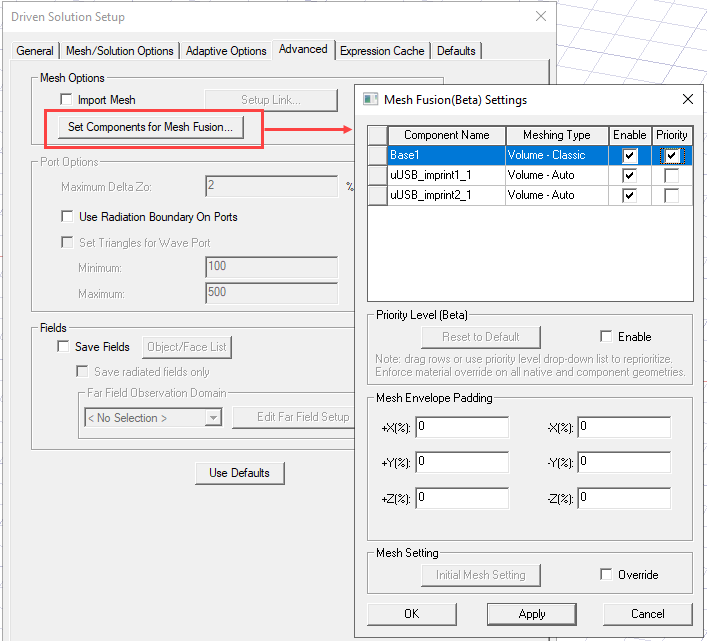Click the Object/Face List button

tap(187, 347)
